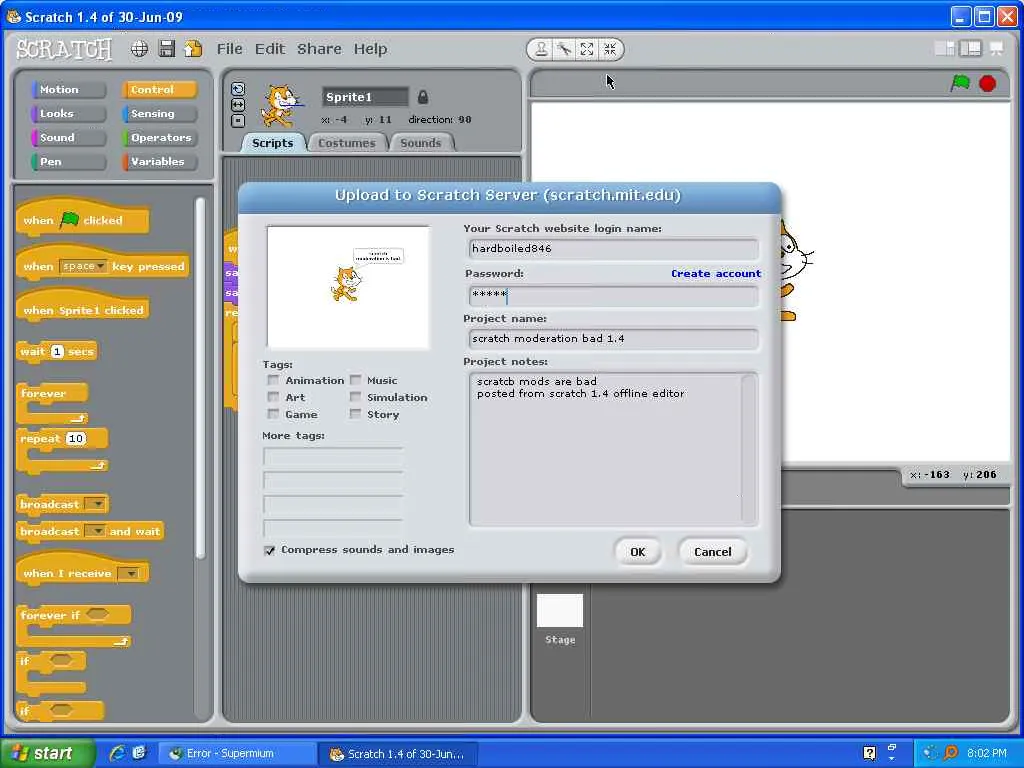The height and width of the screenshot is (768, 1024).
Task: Select the delete scissors tool
Action: 564,49
